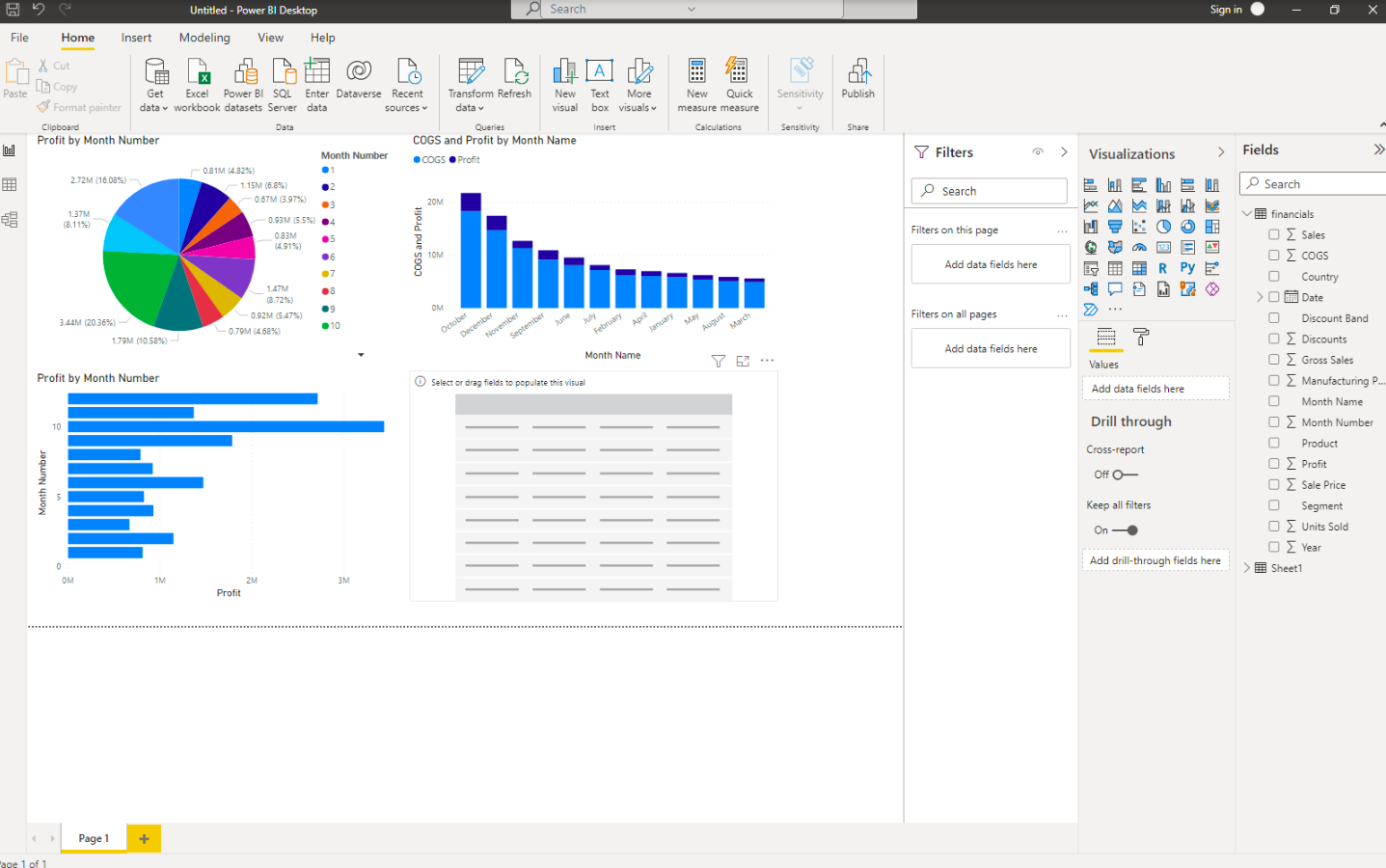The image size is (1386, 868).
Task: Click the Focus mode icon on the visual
Action: tap(743, 361)
